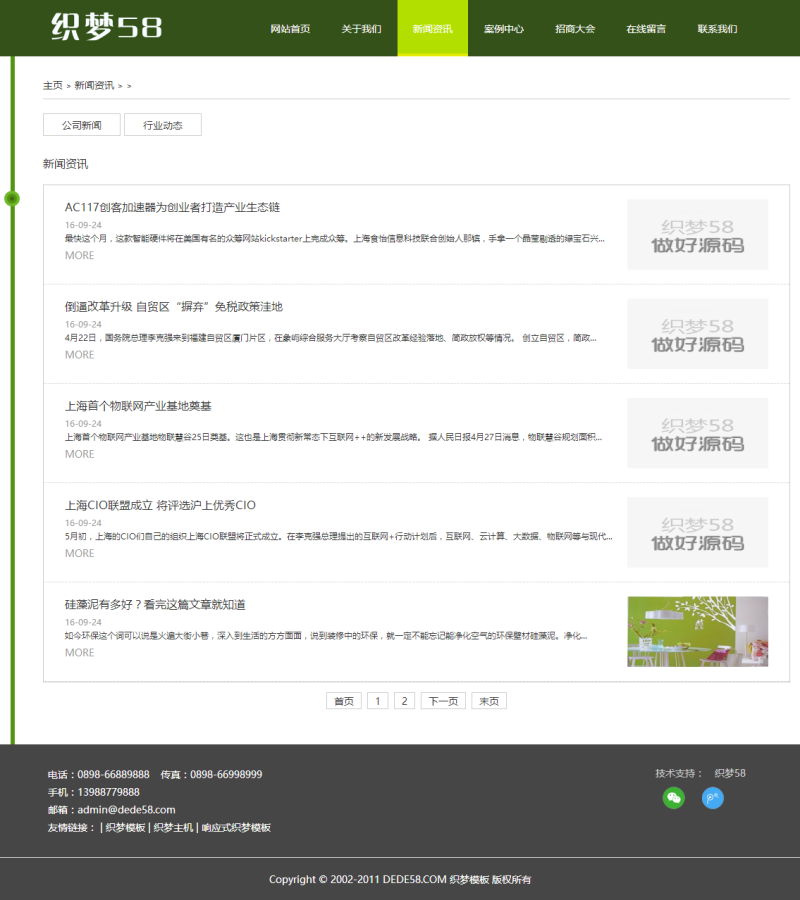Click the admin@dede58.com email text

click(126, 810)
